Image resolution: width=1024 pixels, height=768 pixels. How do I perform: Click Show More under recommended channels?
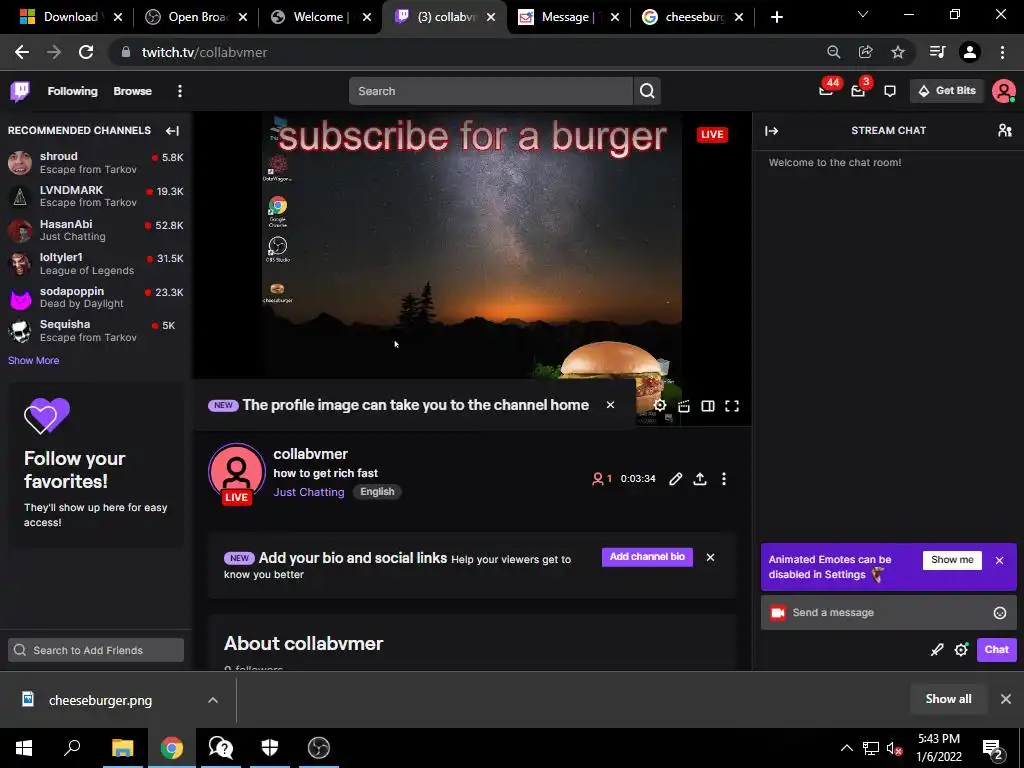click(x=33, y=360)
